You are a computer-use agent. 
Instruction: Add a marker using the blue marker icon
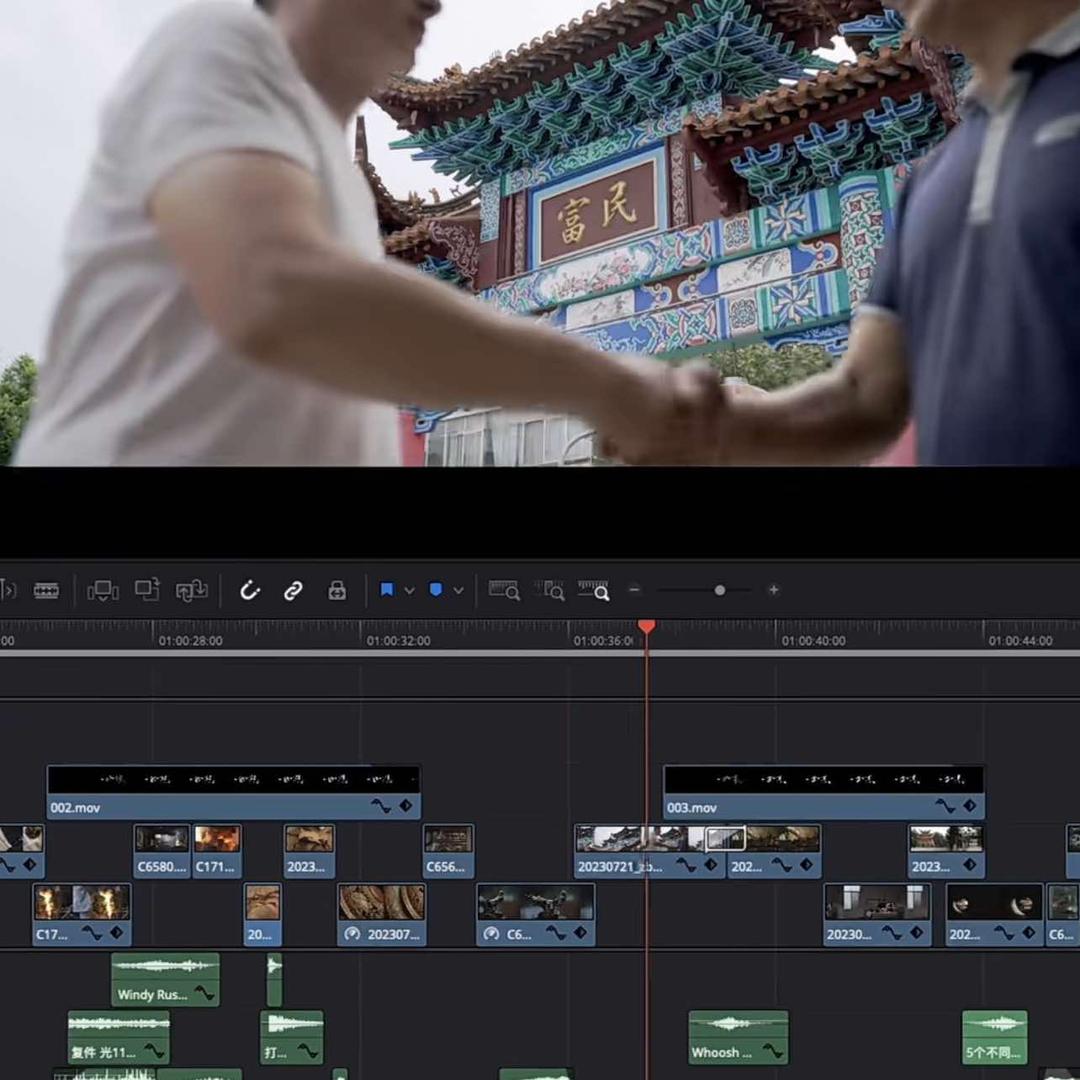pos(435,590)
